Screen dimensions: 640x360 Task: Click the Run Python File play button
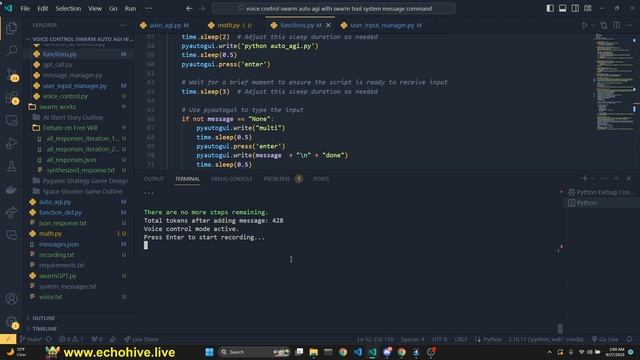point(585,25)
